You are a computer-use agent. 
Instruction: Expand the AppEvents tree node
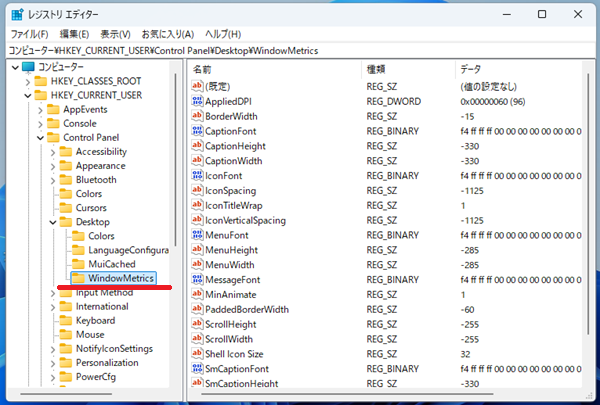tap(41, 110)
